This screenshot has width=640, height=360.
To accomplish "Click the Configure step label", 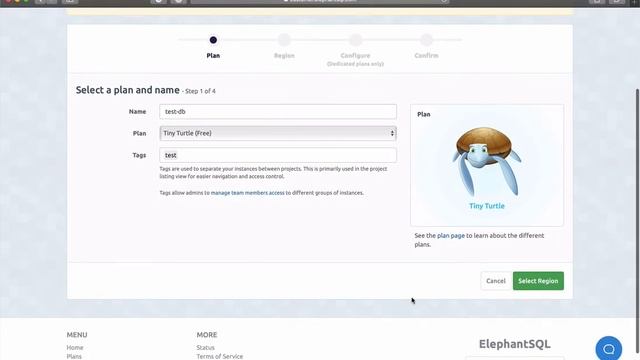I will pyautogui.click(x=356, y=56).
